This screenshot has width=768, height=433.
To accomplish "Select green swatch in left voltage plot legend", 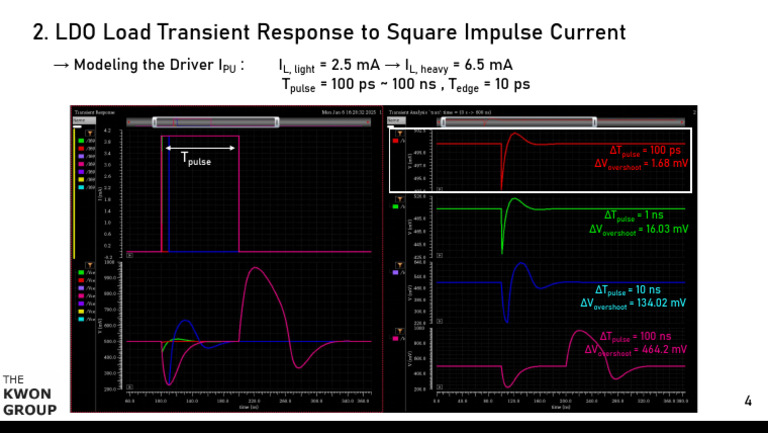I will click(x=81, y=272).
